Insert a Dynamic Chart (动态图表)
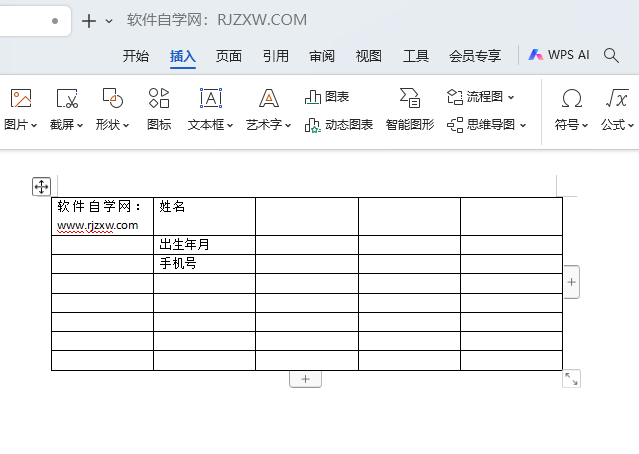This screenshot has width=639, height=454. pyautogui.click(x=339, y=125)
